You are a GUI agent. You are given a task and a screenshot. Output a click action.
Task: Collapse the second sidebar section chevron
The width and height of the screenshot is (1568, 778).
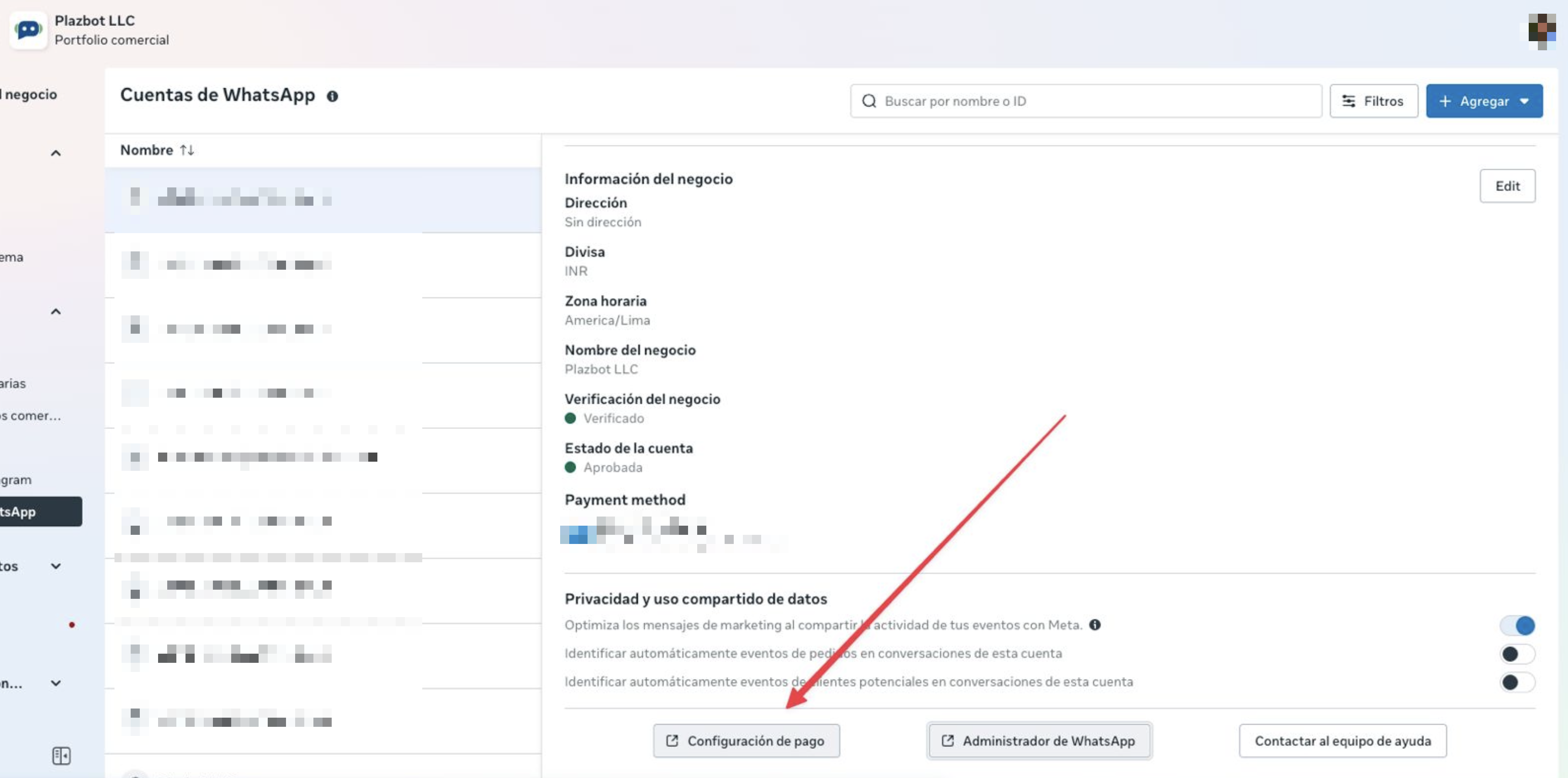click(x=55, y=312)
